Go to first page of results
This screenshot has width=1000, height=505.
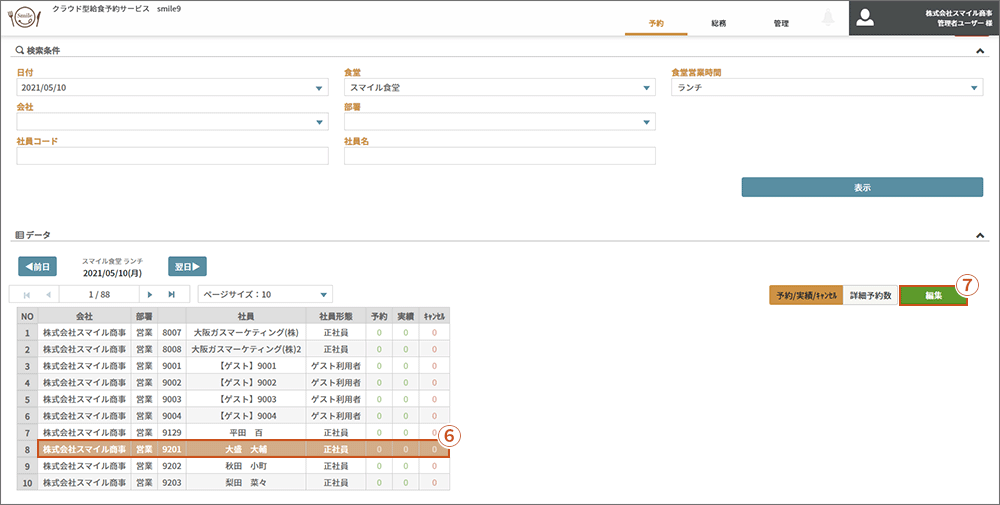pos(26,295)
